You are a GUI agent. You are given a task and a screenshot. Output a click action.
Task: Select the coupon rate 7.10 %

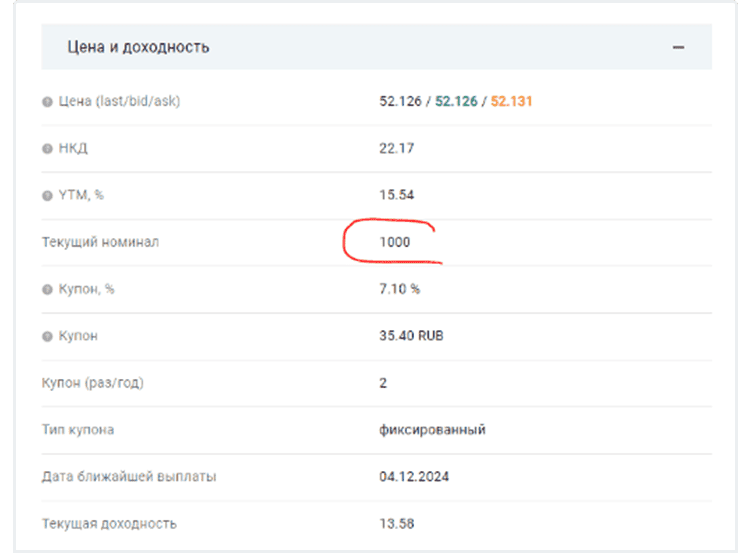pos(400,289)
